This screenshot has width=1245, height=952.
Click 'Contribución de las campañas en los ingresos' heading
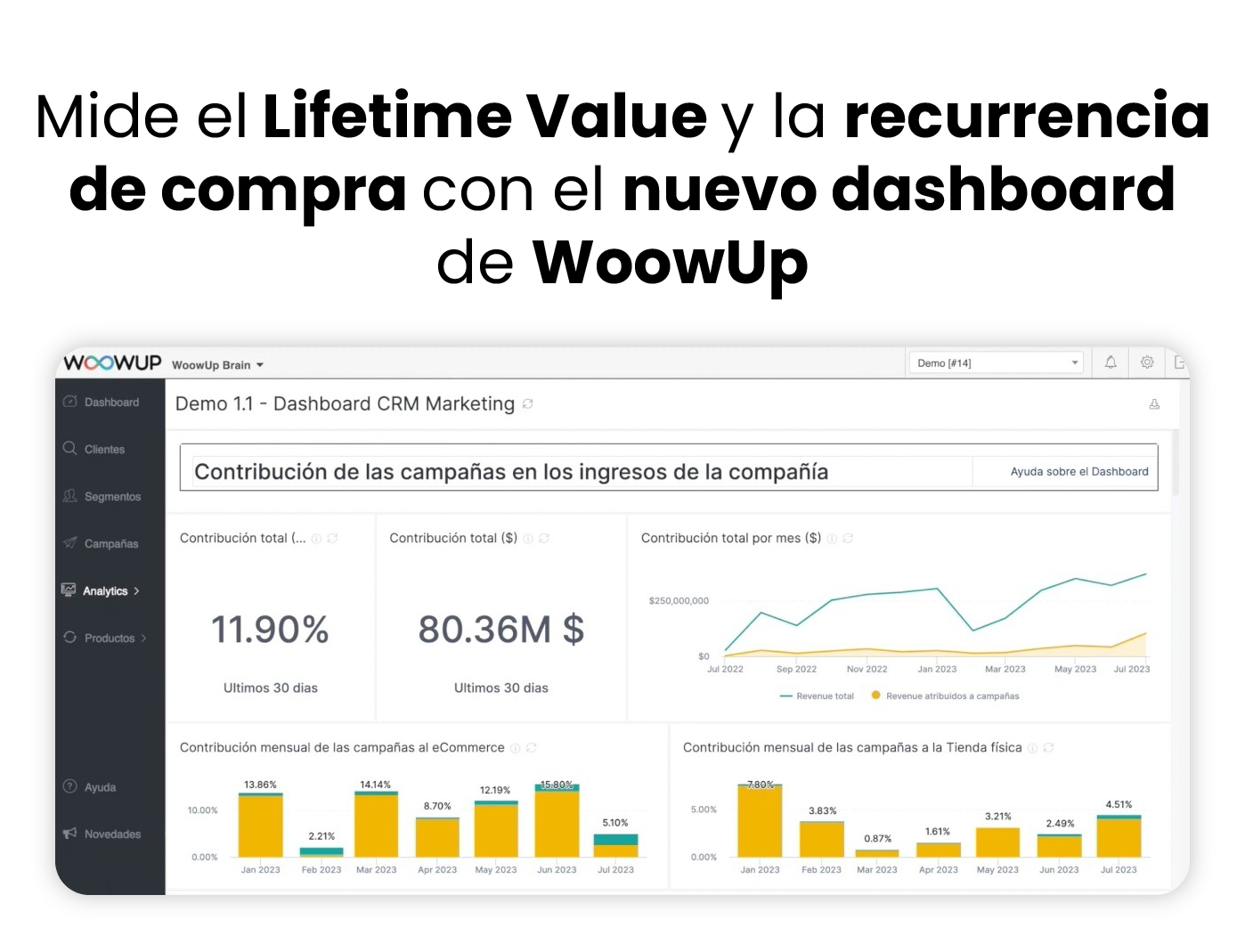[x=511, y=472]
